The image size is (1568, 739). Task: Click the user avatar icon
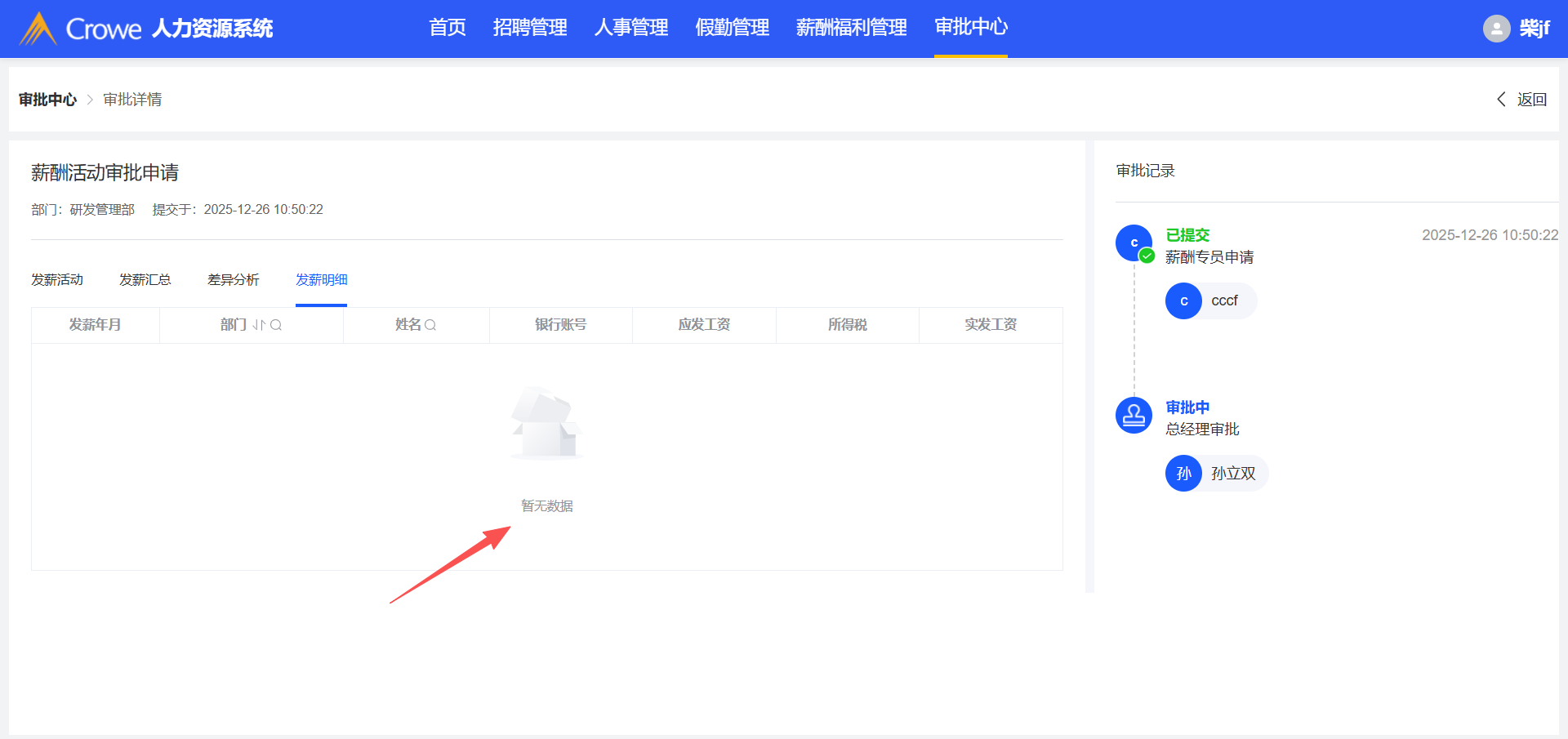coord(1496,29)
